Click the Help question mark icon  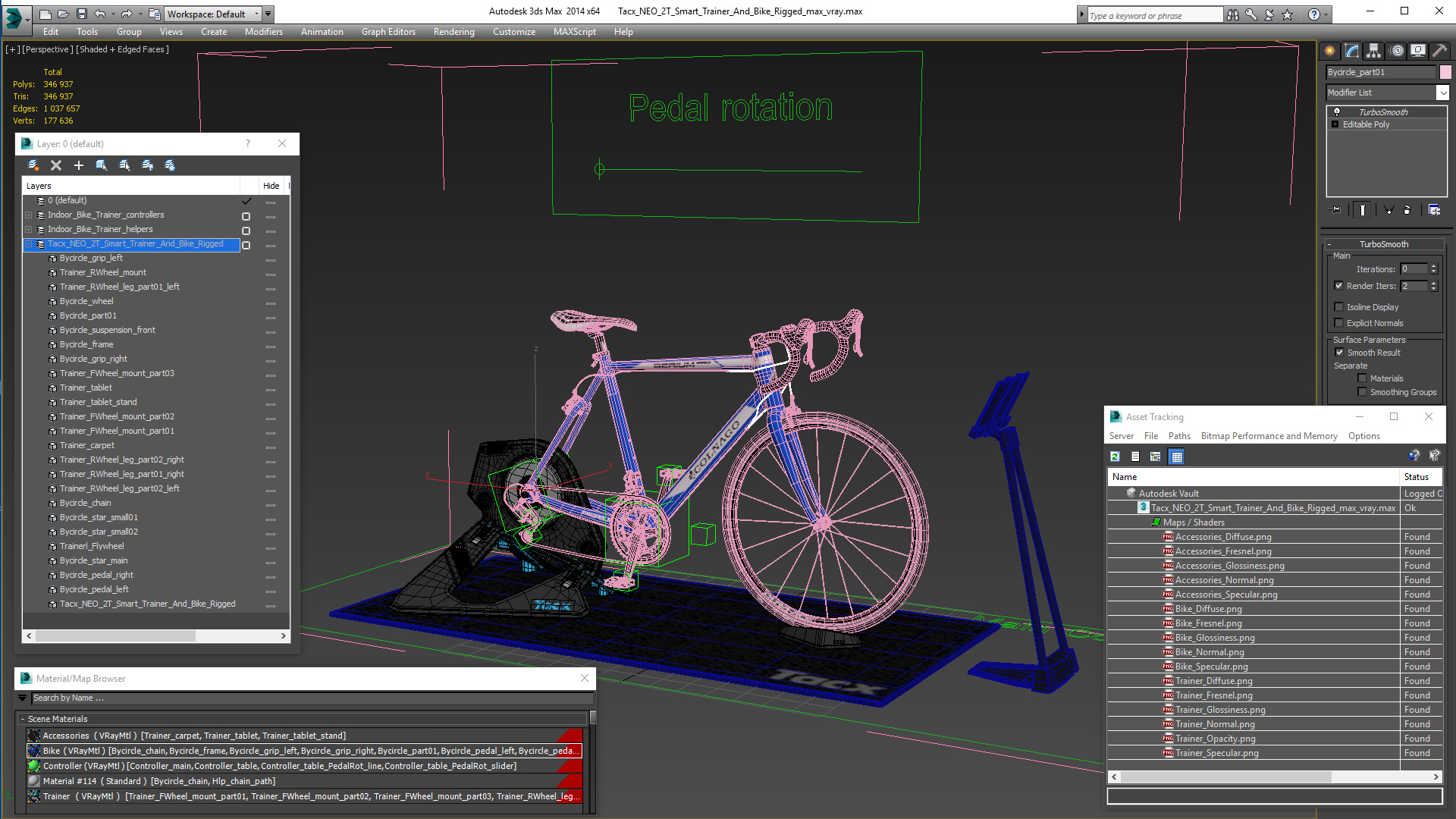pyautogui.click(x=1314, y=14)
